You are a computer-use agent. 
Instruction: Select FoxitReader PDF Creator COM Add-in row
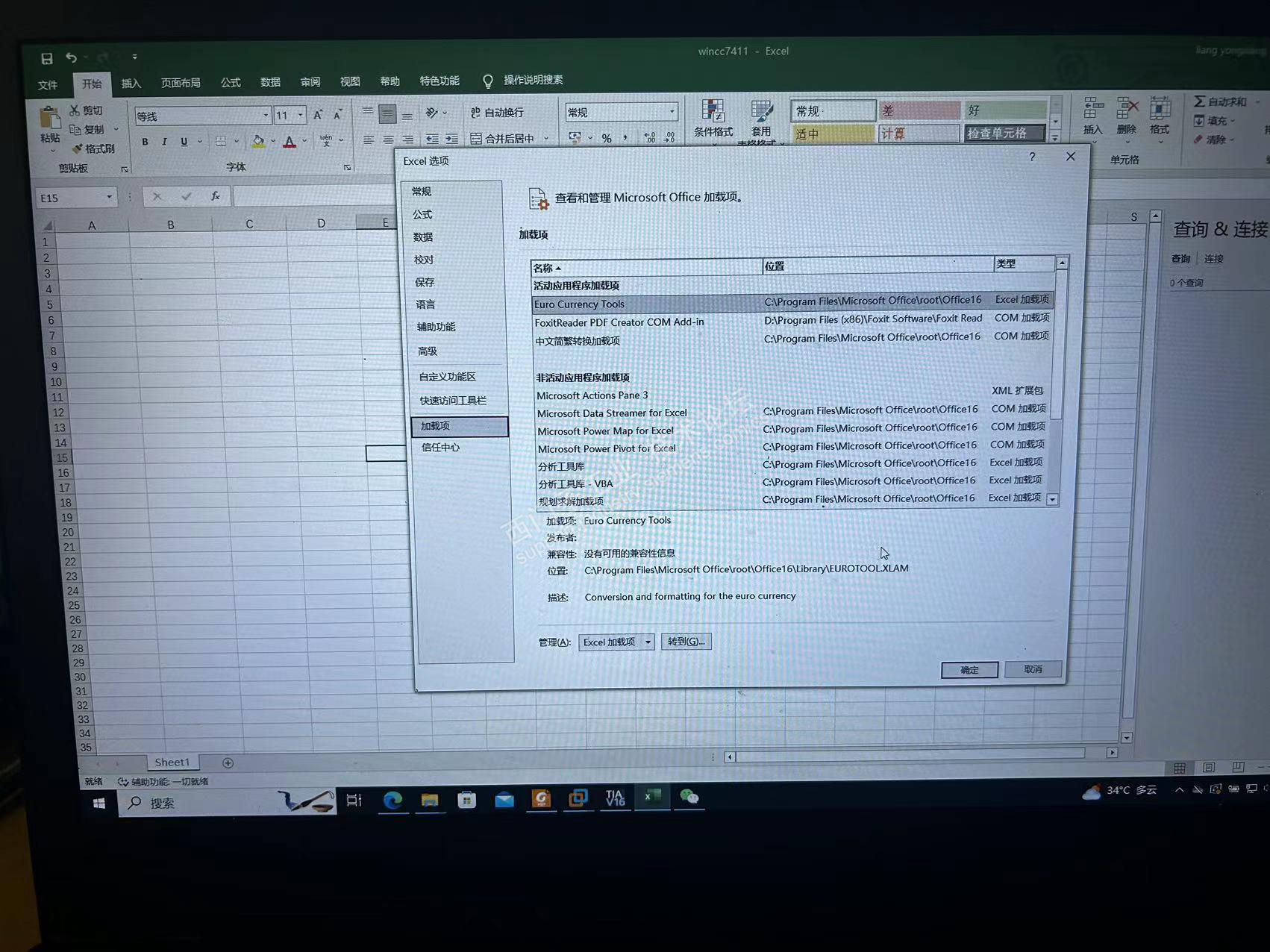[x=792, y=321]
